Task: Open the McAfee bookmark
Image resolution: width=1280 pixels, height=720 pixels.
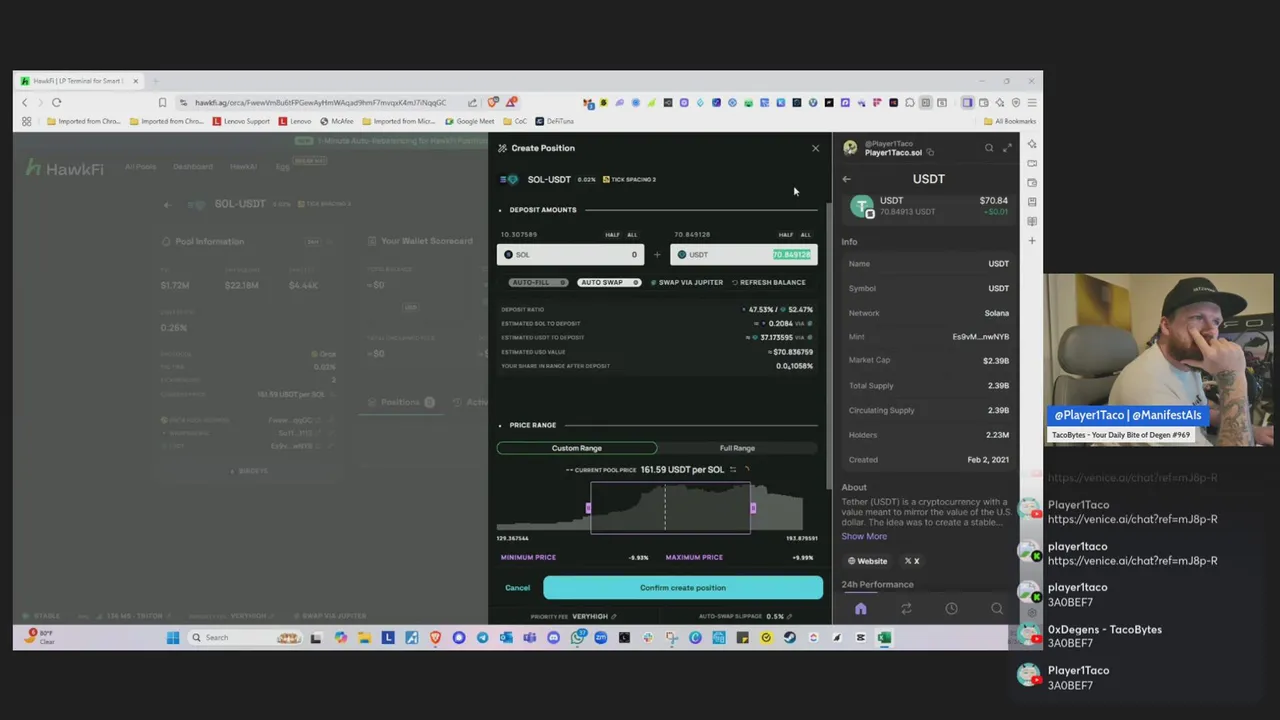Action: pos(337,121)
